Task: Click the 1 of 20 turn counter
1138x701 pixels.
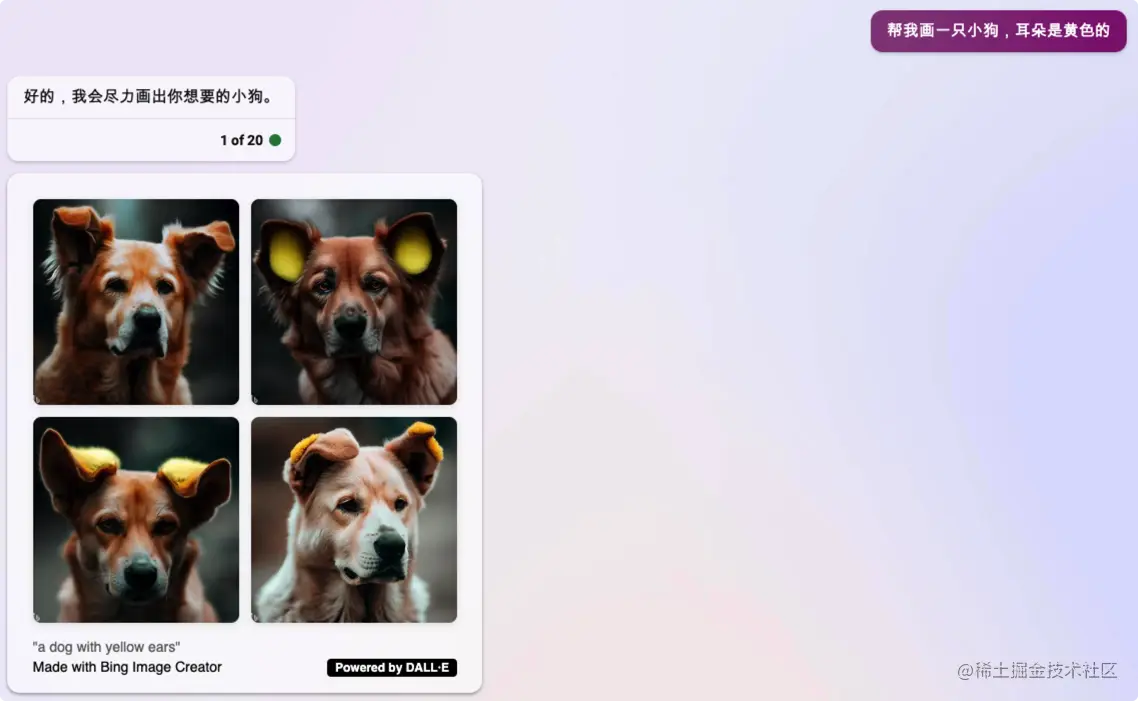Action: (241, 140)
